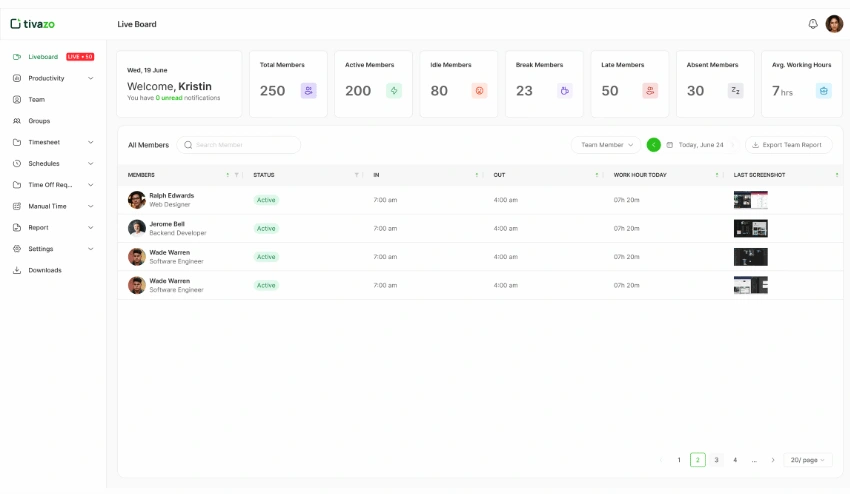Open the user profile avatar
This screenshot has height=494, width=850.
tap(834, 24)
